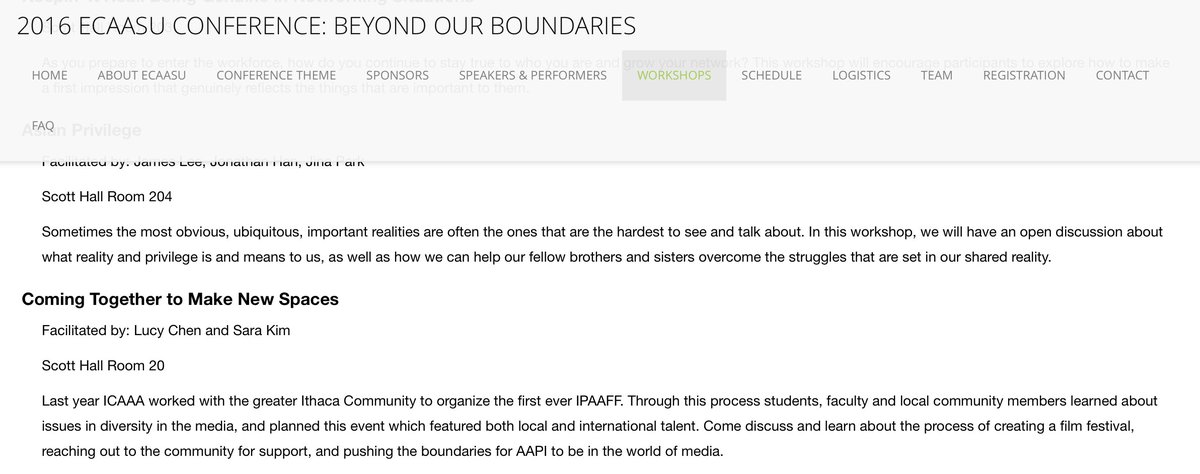Click the highlighted WORKSHOPS tab
The width and height of the screenshot is (1200, 474).
[x=674, y=75]
